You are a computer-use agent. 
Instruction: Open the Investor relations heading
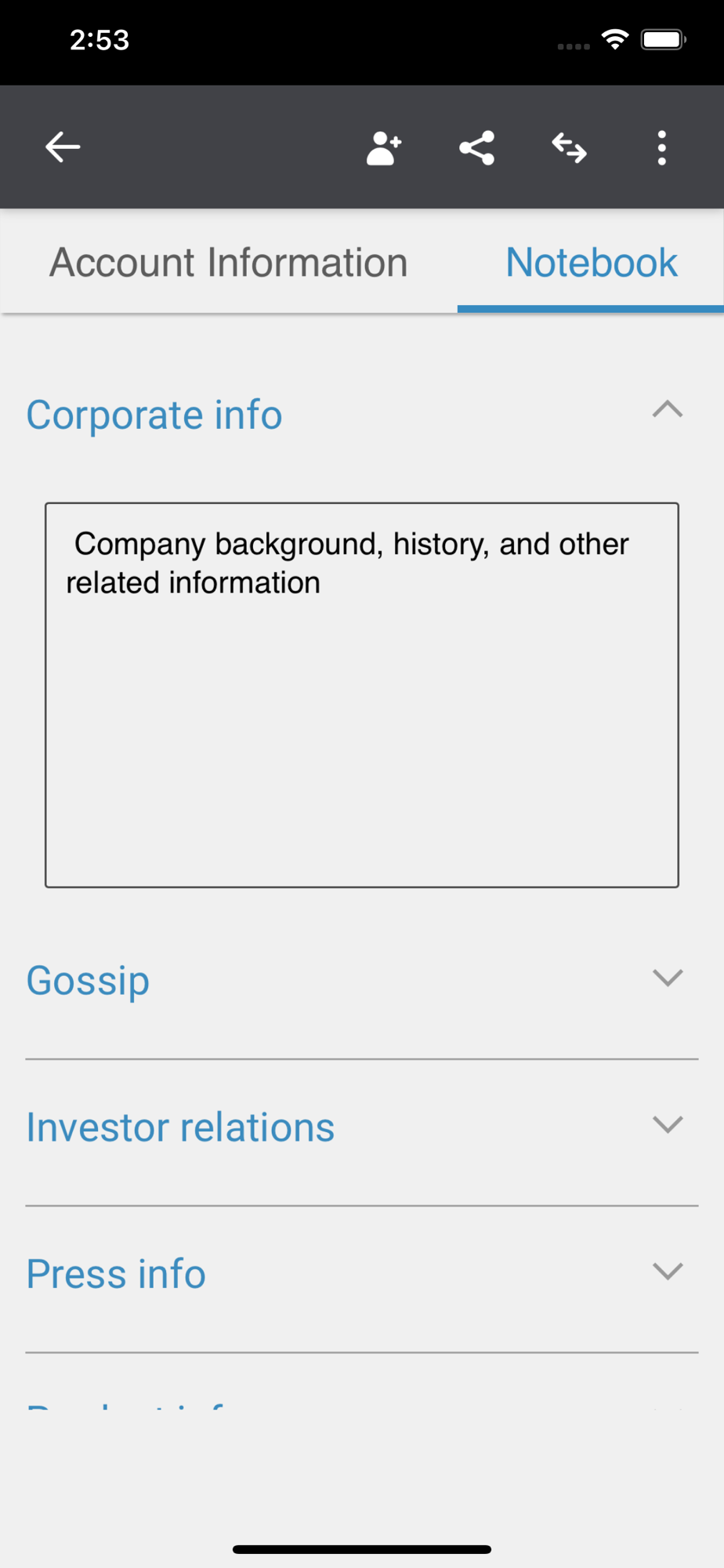[x=180, y=1127]
